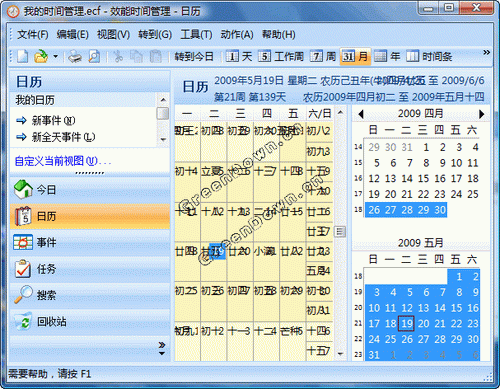Click the Cut scissors icon
500x389 pixels.
coord(118,56)
